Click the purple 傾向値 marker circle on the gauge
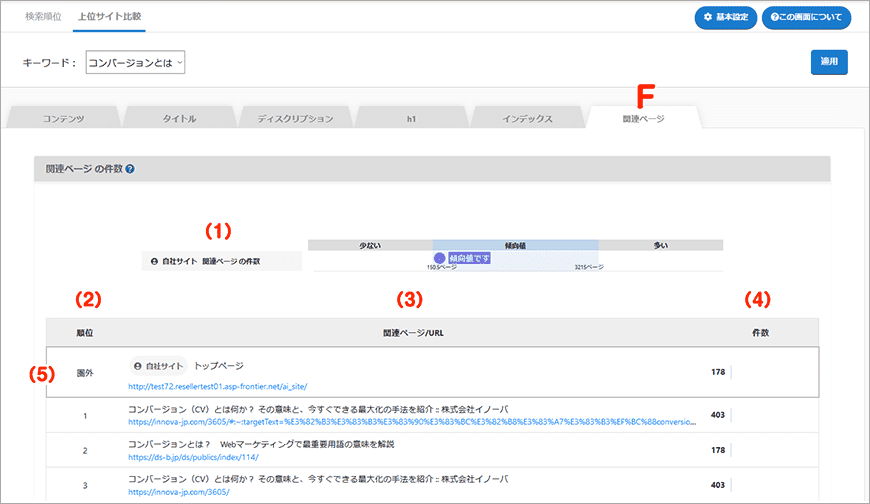Screen dimensions: 870x504 pyautogui.click(x=439, y=257)
